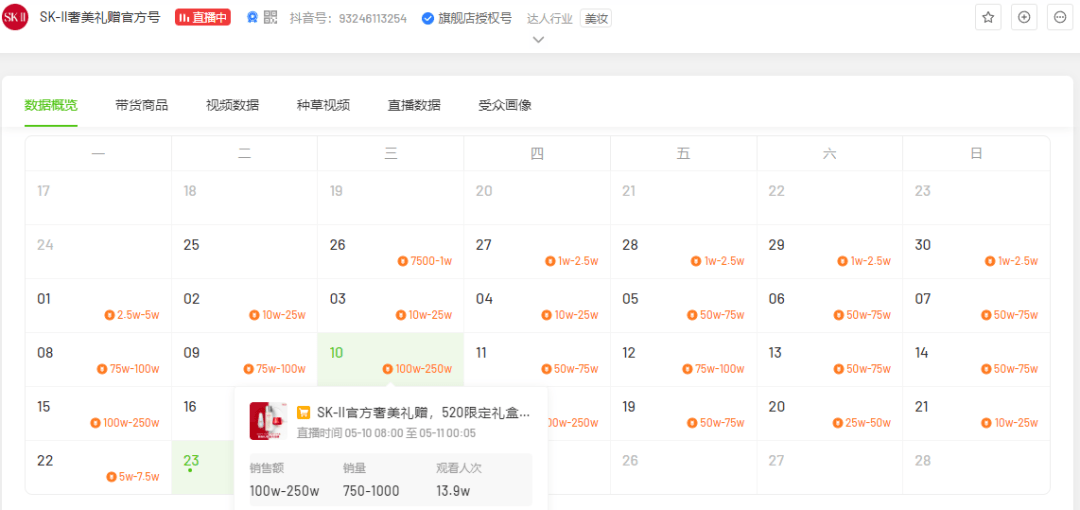Screen dimensions: 1080x510
Task: Click the 50w-75w value on date 11
Action: point(576,369)
